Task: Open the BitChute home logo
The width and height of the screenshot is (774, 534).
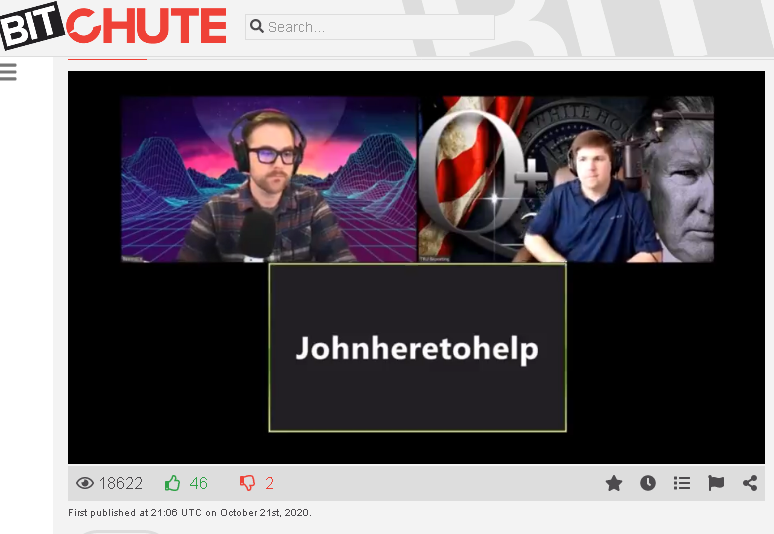Action: pyautogui.click(x=113, y=26)
